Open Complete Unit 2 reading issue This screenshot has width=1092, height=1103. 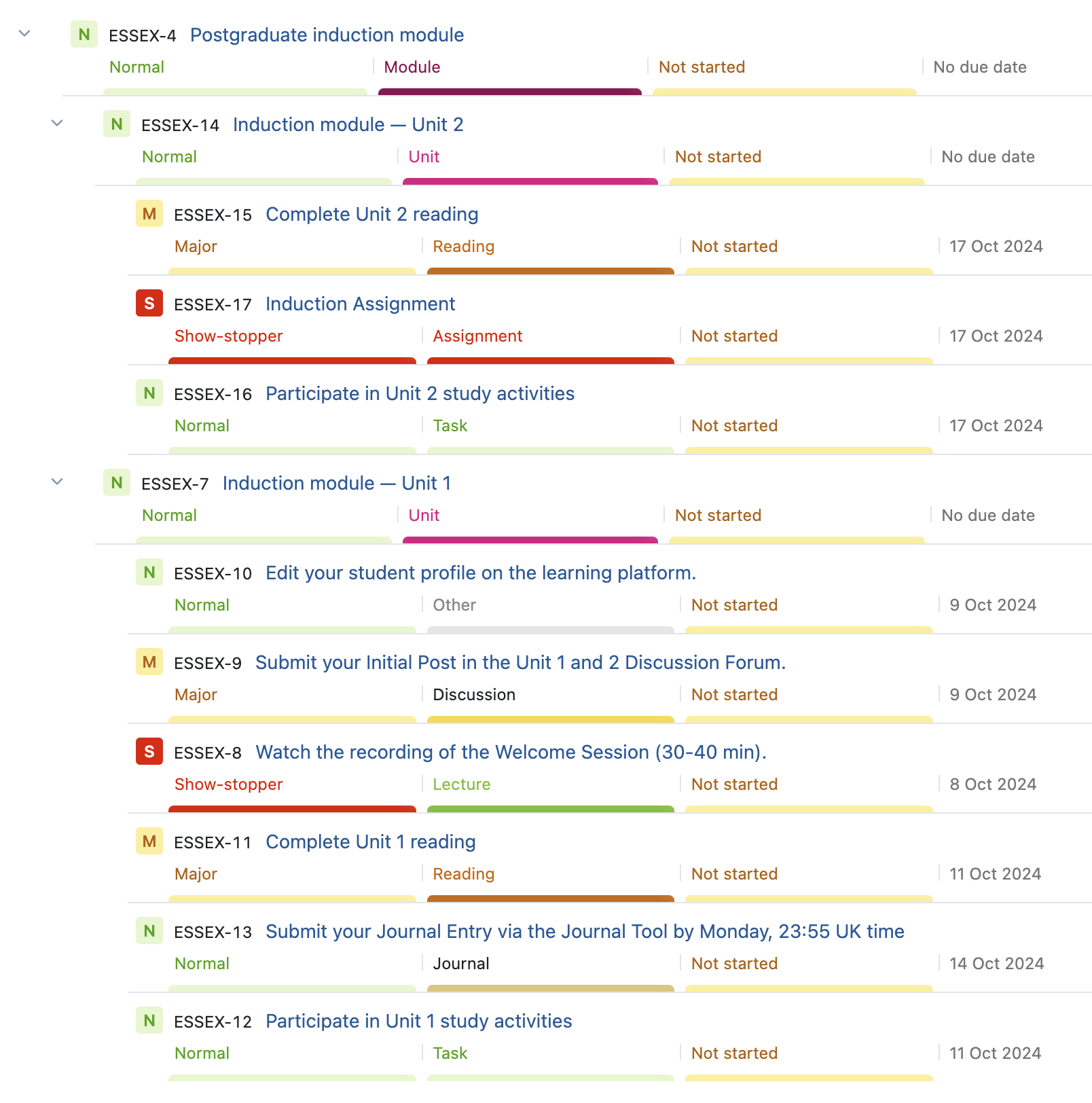[x=371, y=215]
